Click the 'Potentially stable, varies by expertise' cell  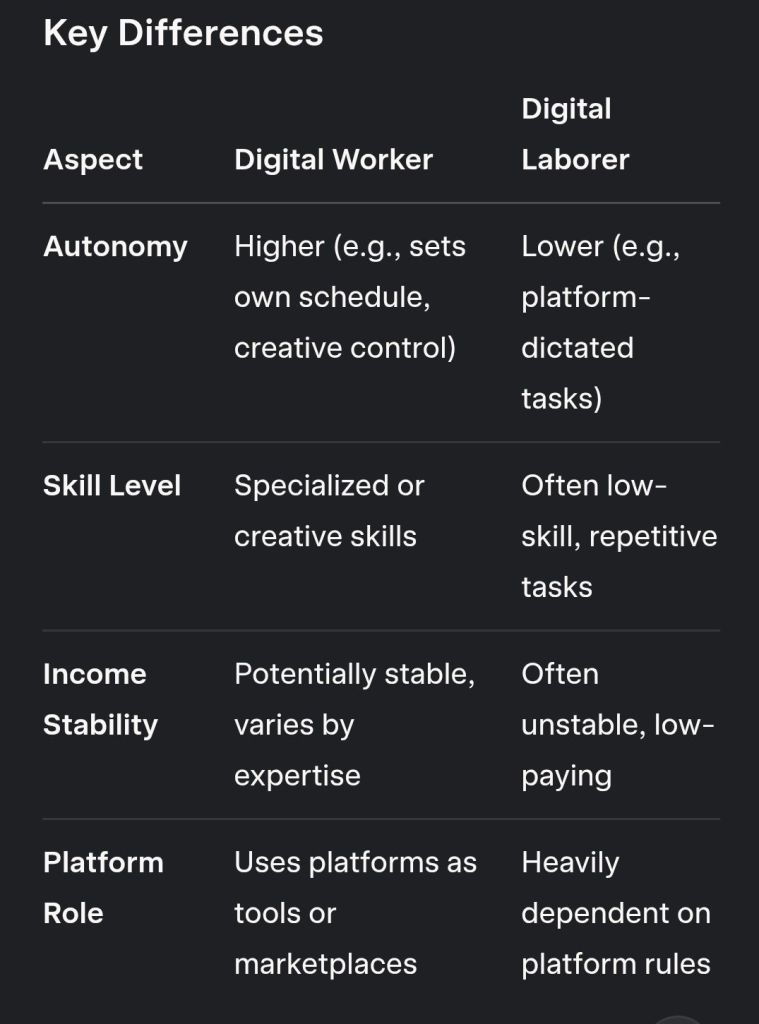point(353,724)
